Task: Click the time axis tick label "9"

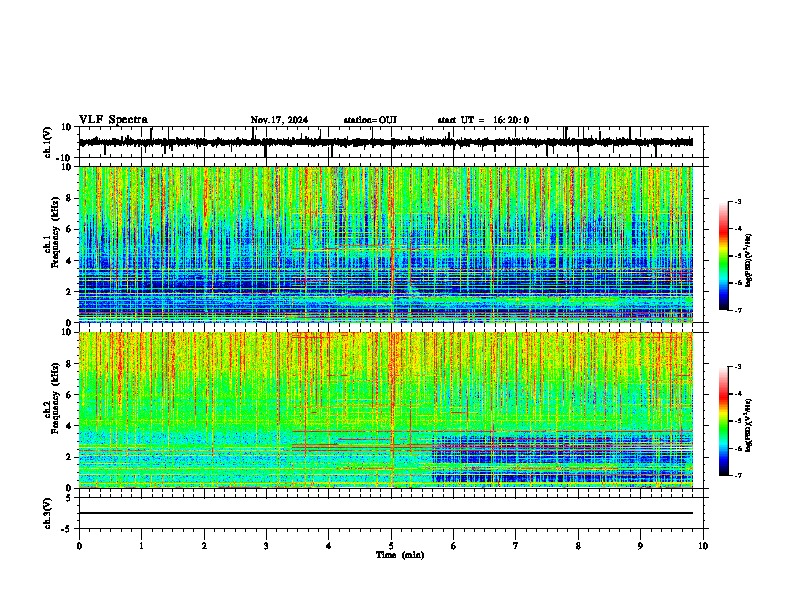Action: (x=640, y=546)
